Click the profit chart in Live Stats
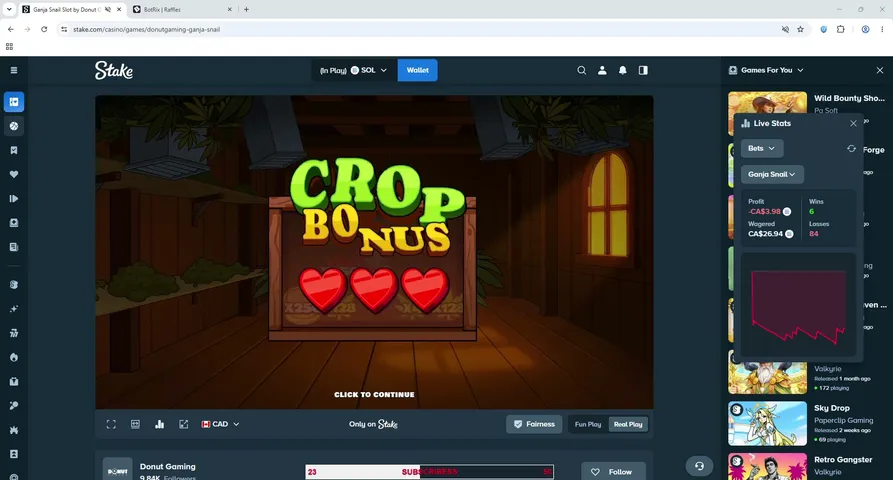 (798, 305)
